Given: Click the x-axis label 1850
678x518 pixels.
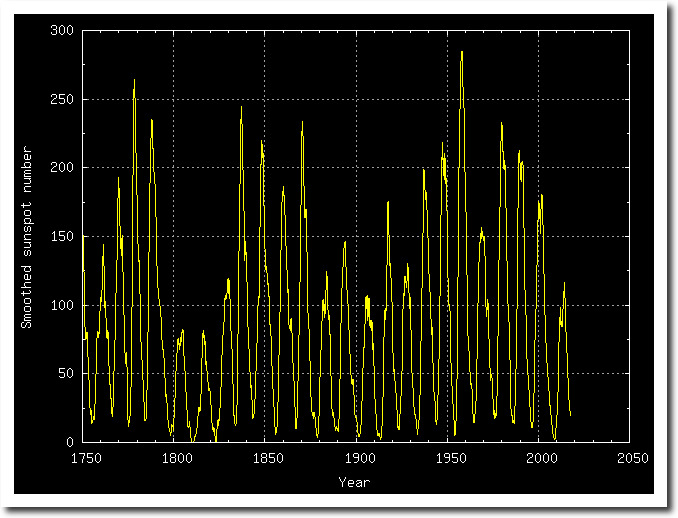Looking at the screenshot, I should point(268,458).
